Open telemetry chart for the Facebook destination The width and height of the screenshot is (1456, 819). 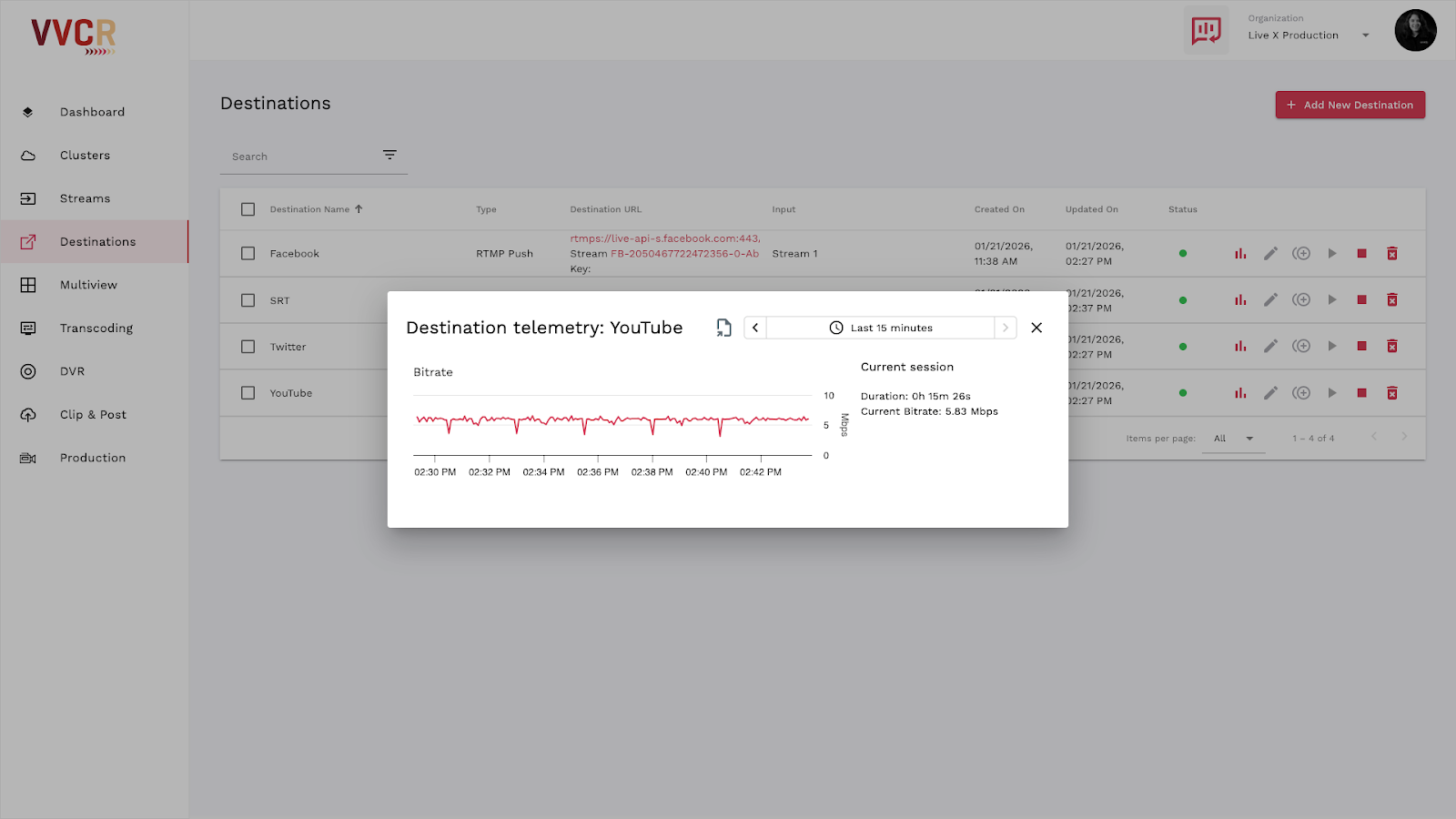[1239, 253]
